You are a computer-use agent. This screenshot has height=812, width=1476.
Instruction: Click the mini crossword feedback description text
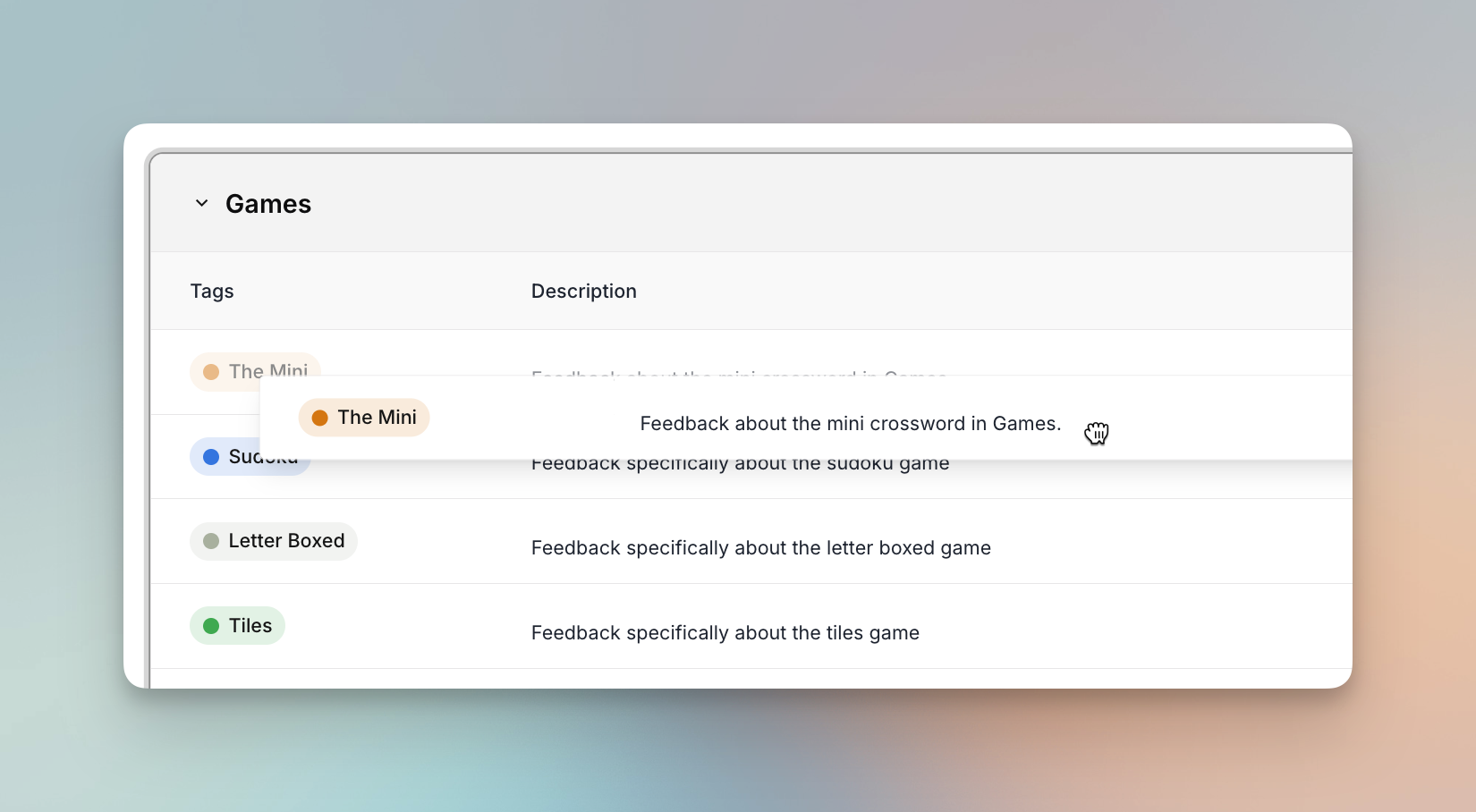[x=851, y=424]
